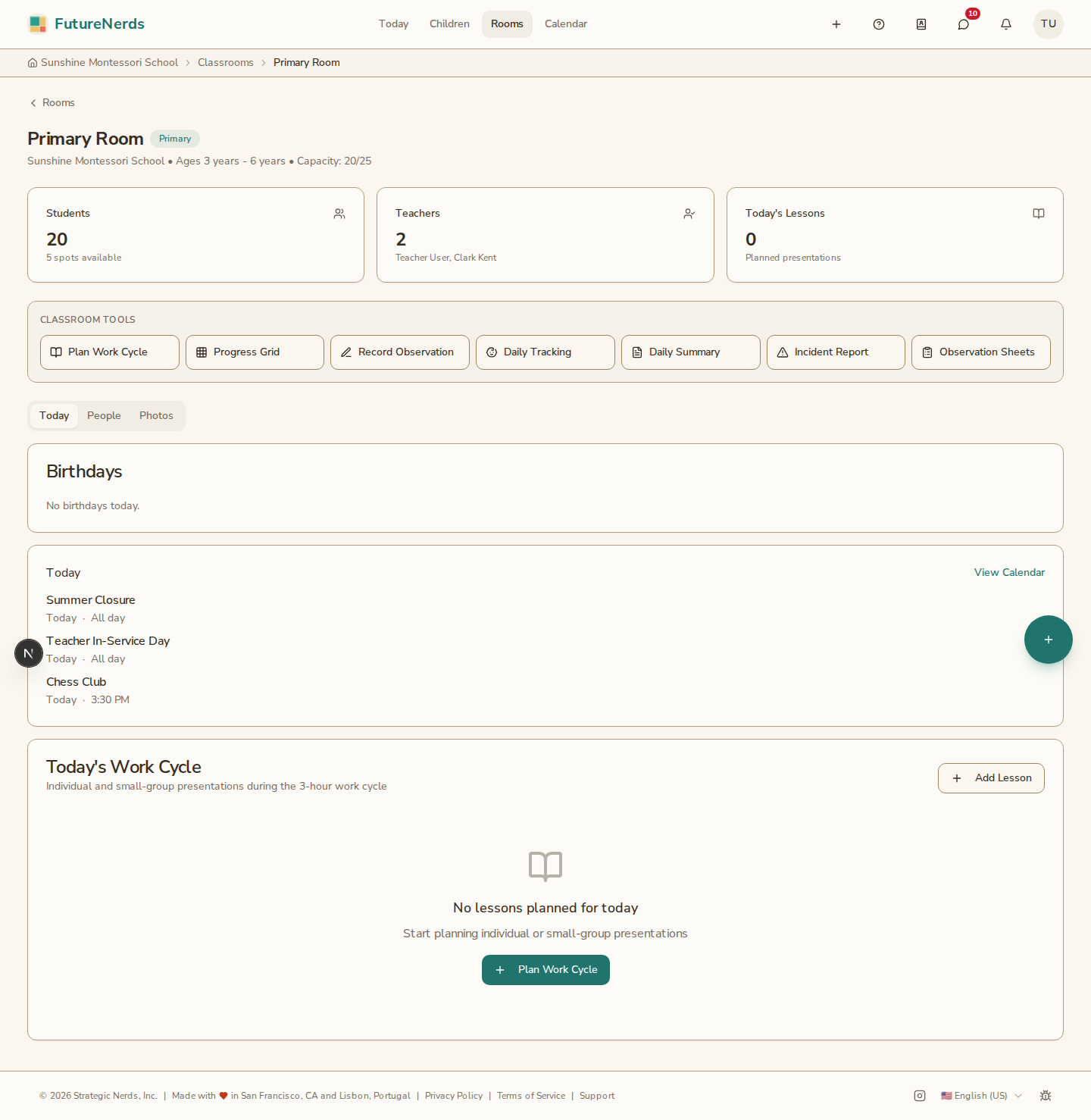This screenshot has height=1120, width=1091.
Task: Click the Today's Lessons book icon
Action: tap(1039, 214)
